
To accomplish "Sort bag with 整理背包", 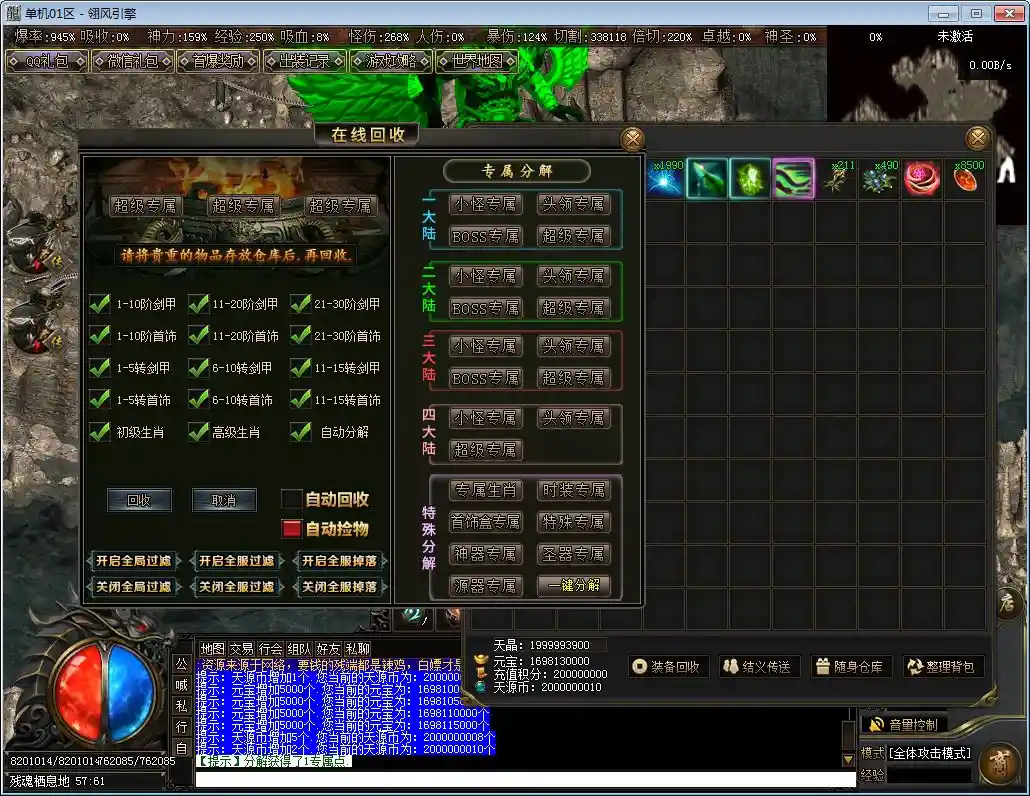I will (x=943, y=667).
